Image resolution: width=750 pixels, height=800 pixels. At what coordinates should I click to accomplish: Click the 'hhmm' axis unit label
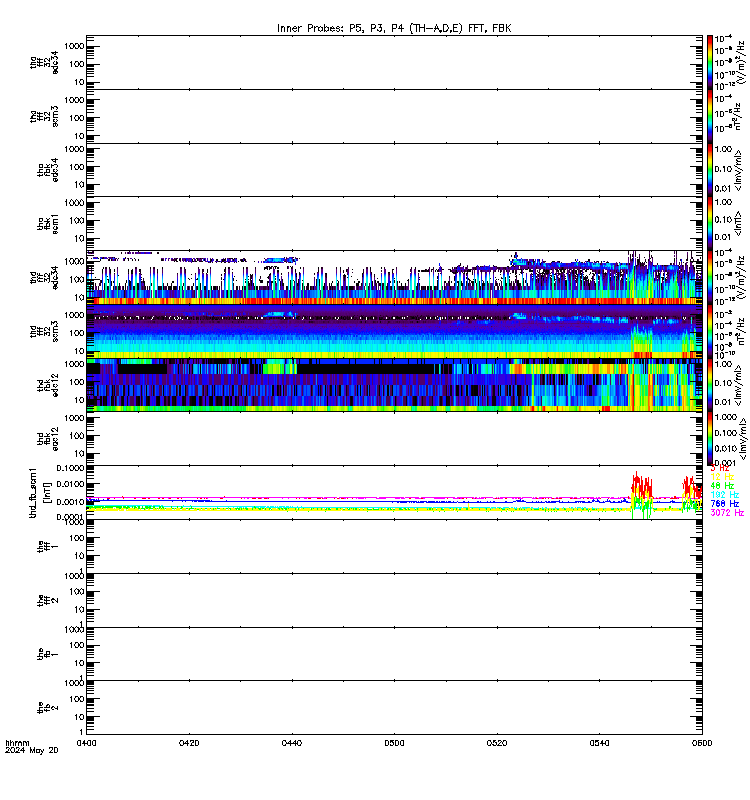tap(17, 743)
